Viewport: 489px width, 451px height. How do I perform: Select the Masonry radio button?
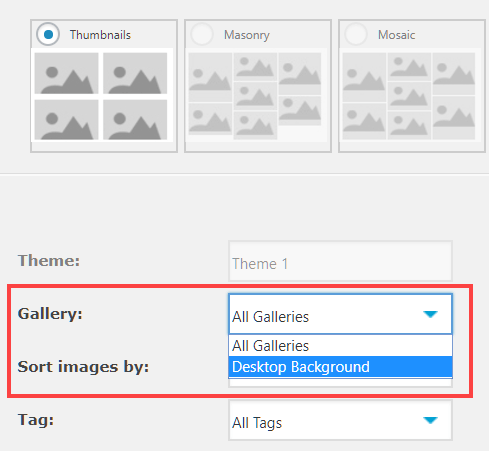[202, 34]
